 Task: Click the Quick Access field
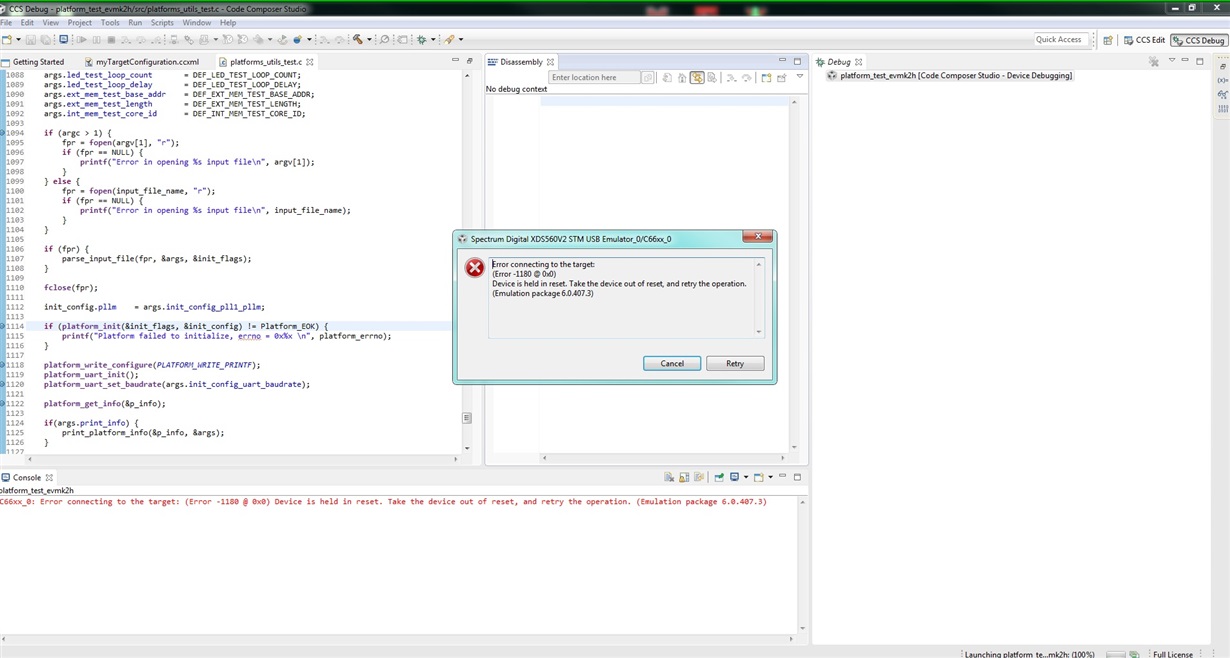point(1060,39)
